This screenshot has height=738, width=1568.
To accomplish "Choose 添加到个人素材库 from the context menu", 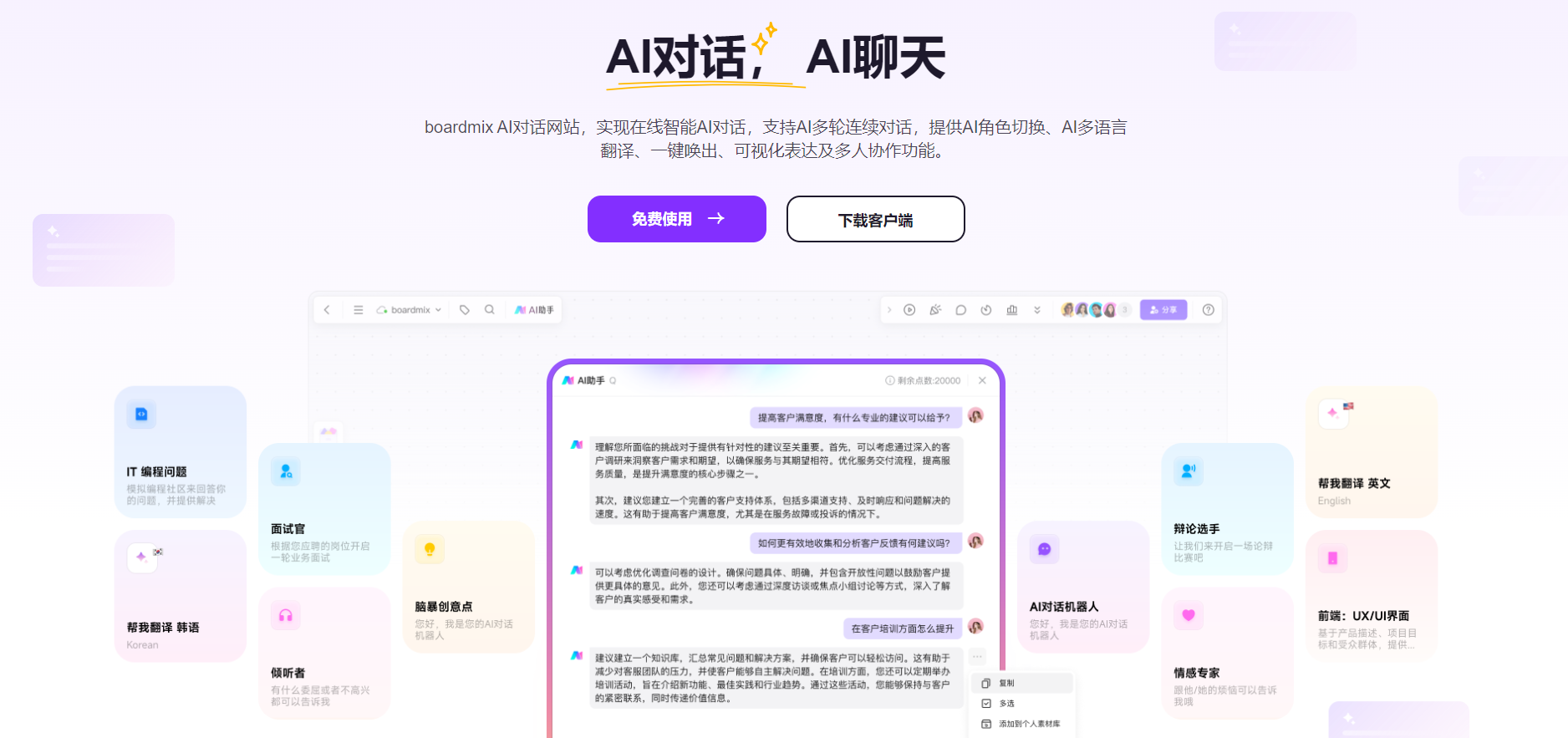I will [x=1021, y=724].
